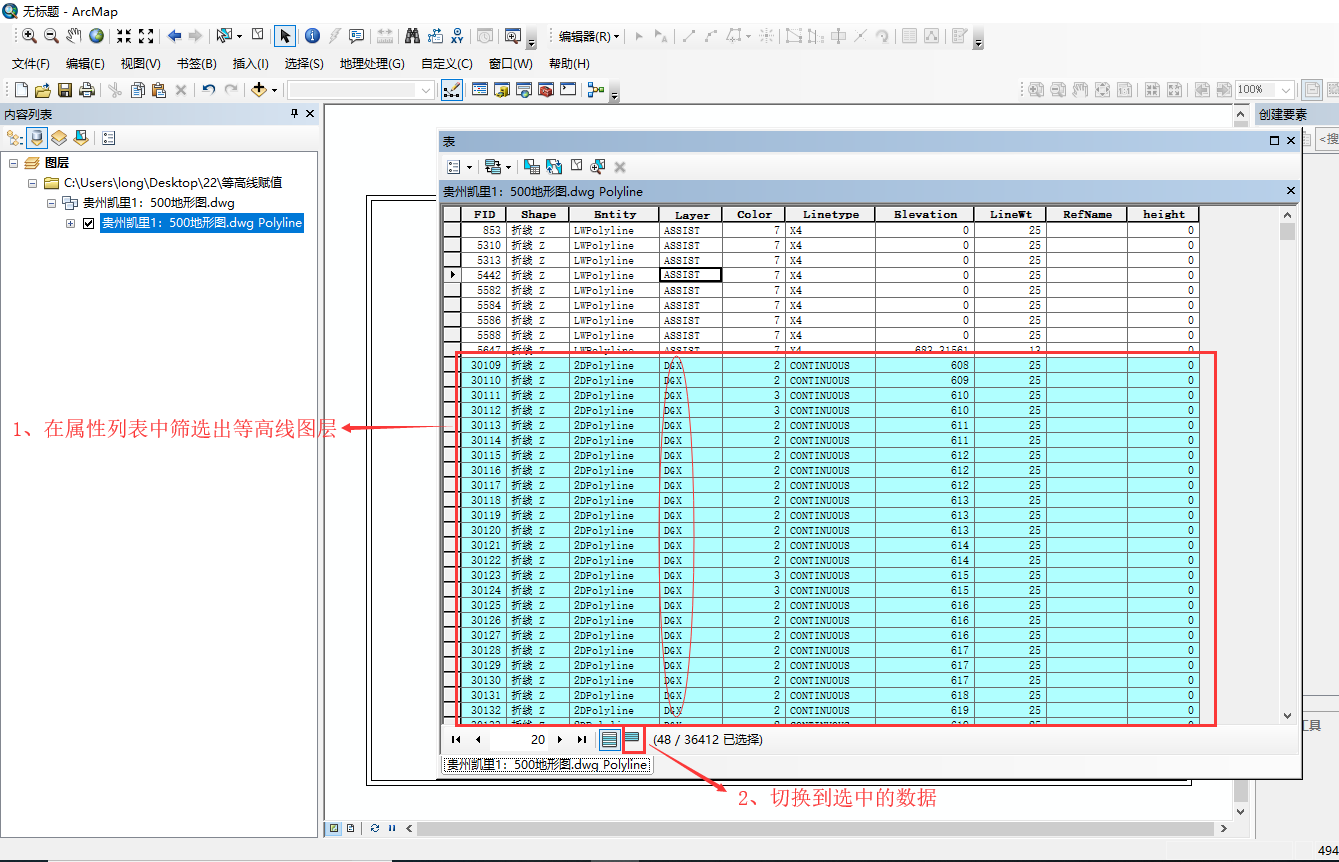Viewport: 1339px width, 862px height.
Task: Collapse the 贵州凯里1:500地形图.dwg group
Action: click(x=52, y=203)
